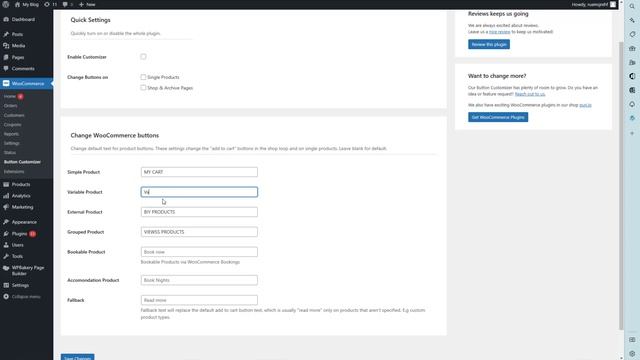Go to WooCommerce Extensions submenu

click(14, 172)
